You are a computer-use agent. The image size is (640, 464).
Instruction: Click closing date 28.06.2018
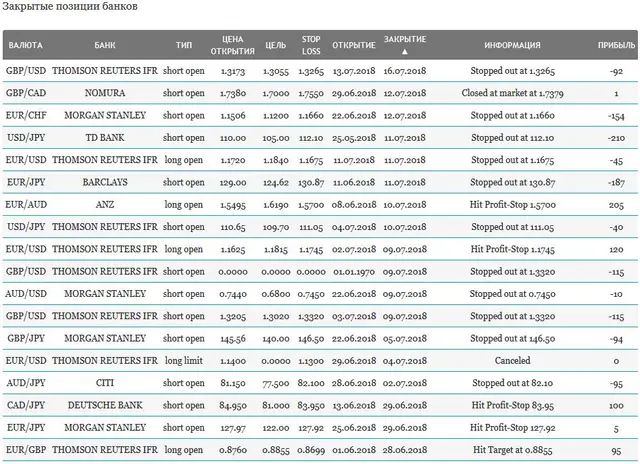404,450
